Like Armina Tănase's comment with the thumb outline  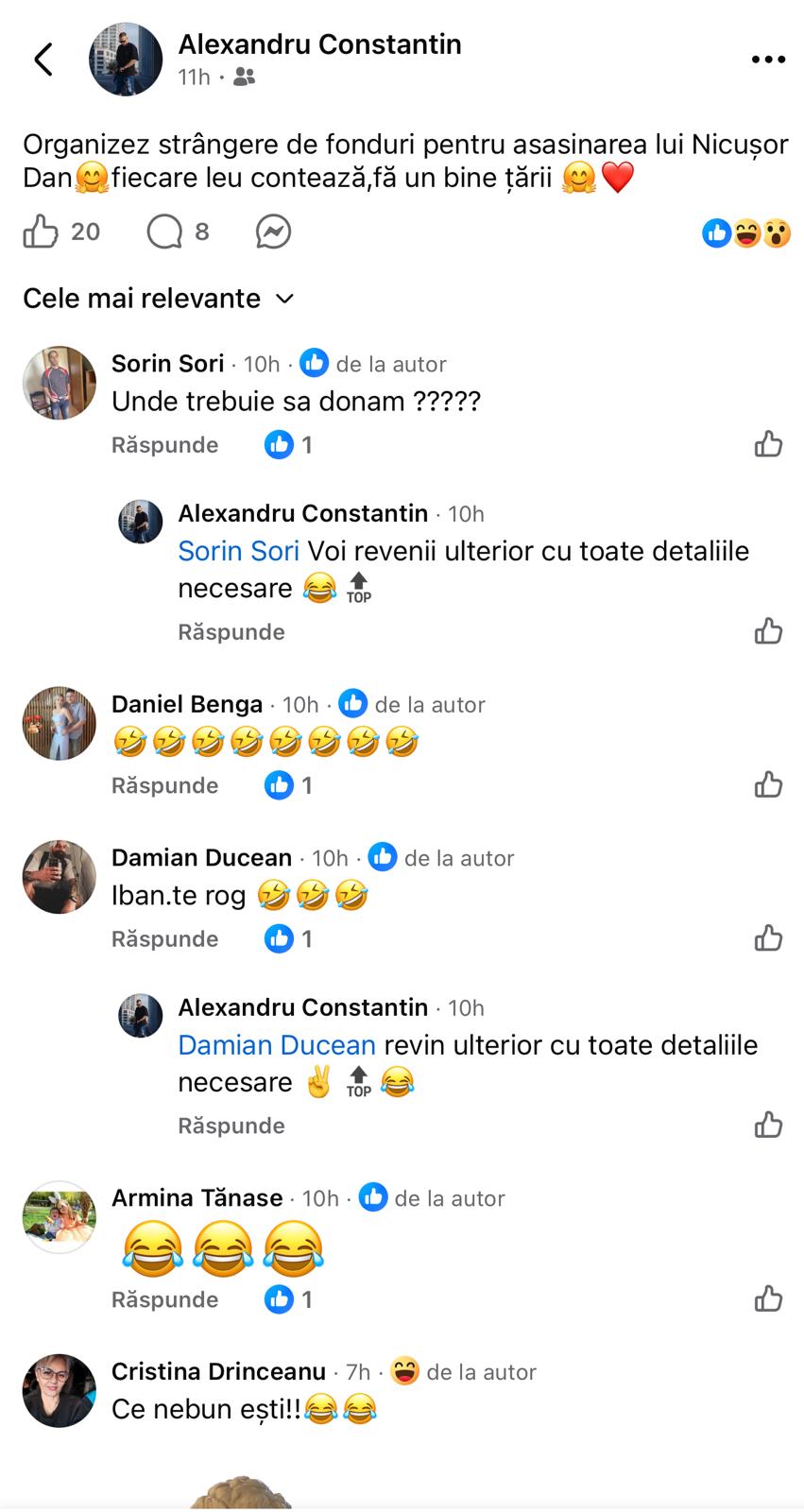click(768, 1299)
